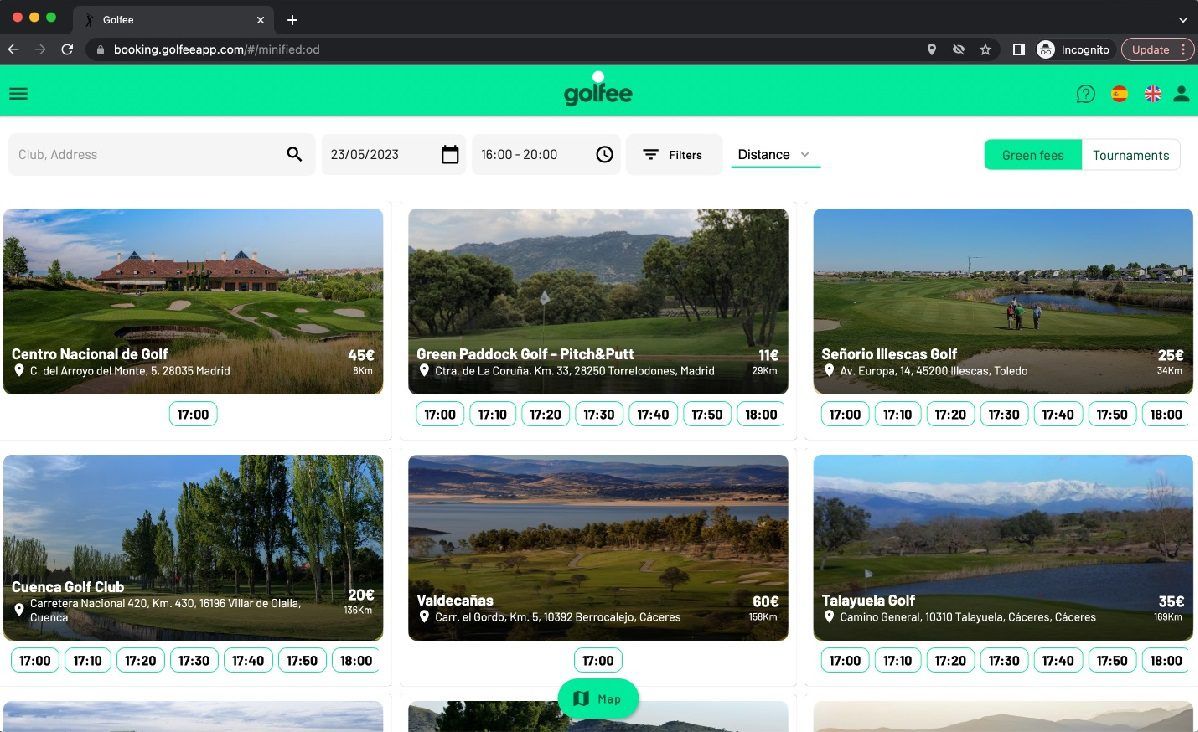Image resolution: width=1198 pixels, height=732 pixels.
Task: Click the browser address bar URL
Action: [217, 50]
